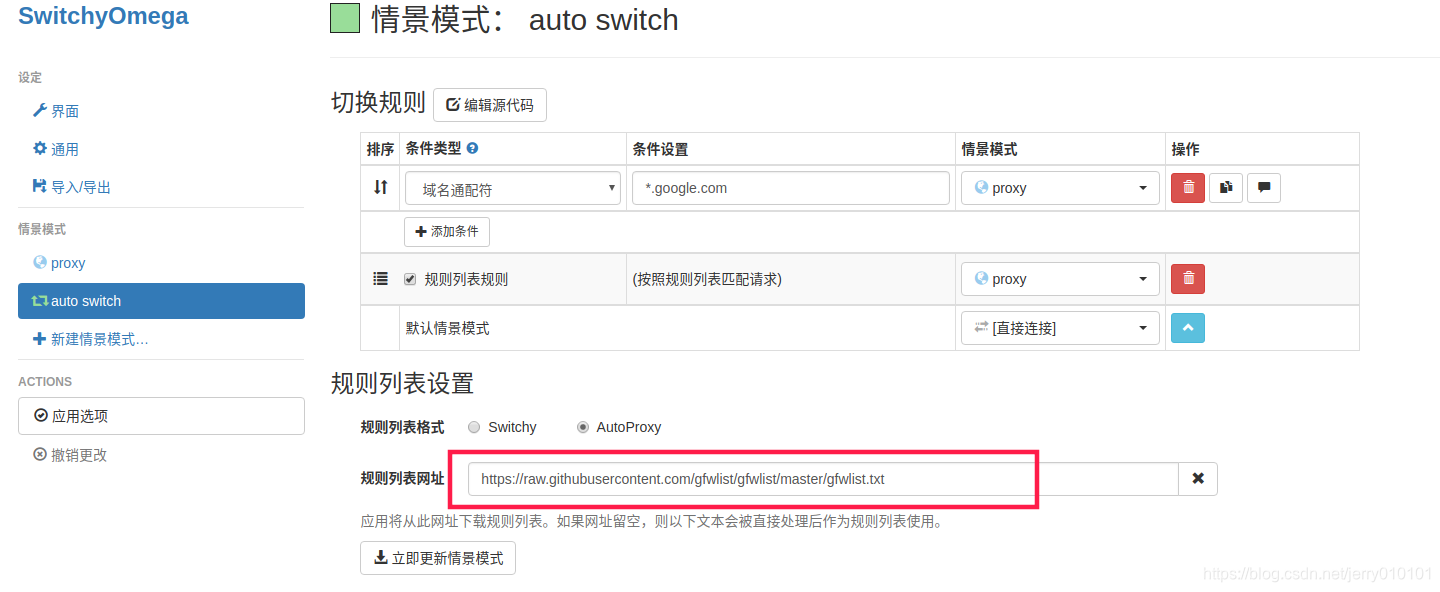The height and width of the screenshot is (592, 1440).
Task: Click 应用选项 to apply changes
Action: tap(161, 416)
